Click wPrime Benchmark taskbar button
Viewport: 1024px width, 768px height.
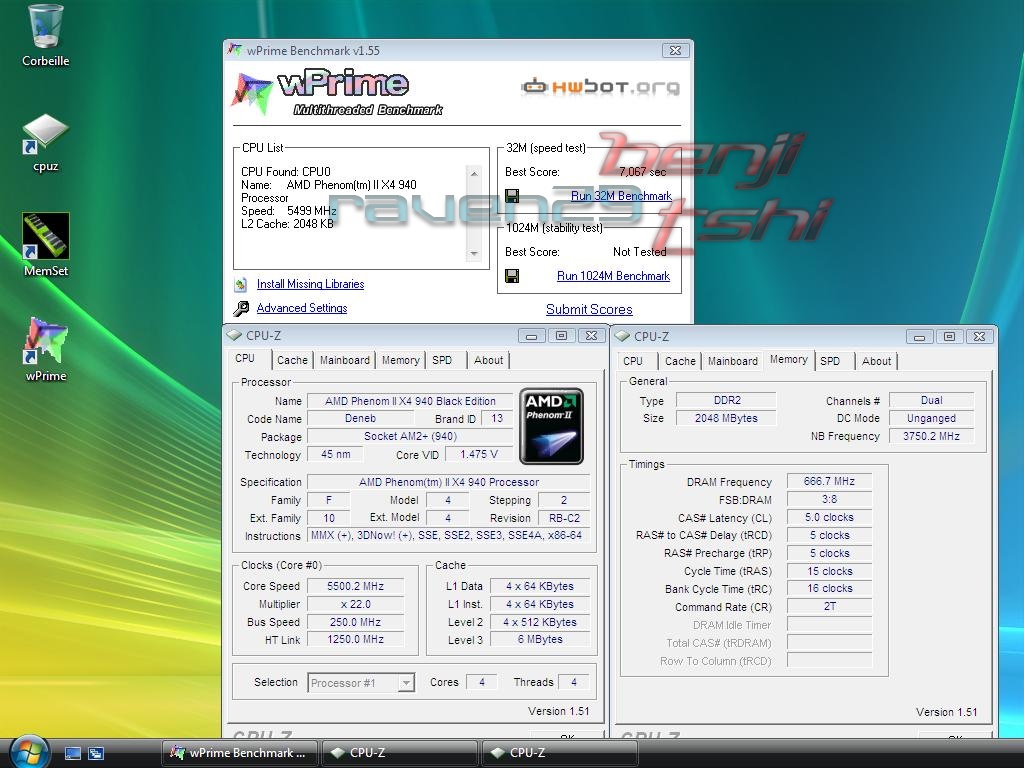(240, 753)
